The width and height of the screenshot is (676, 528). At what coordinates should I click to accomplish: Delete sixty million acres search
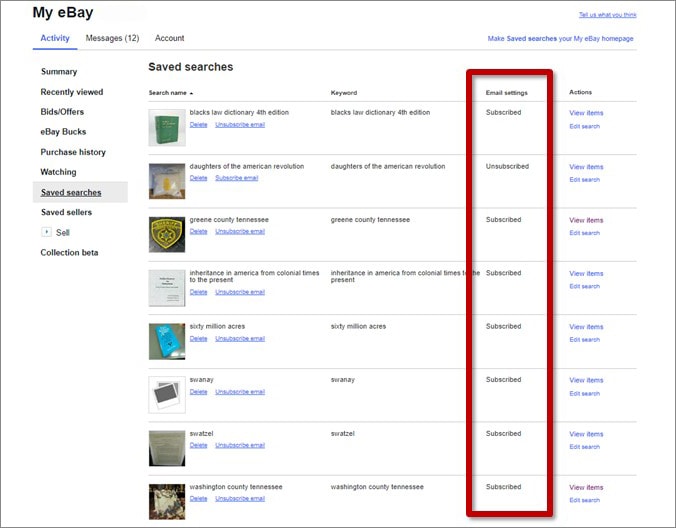[198, 339]
